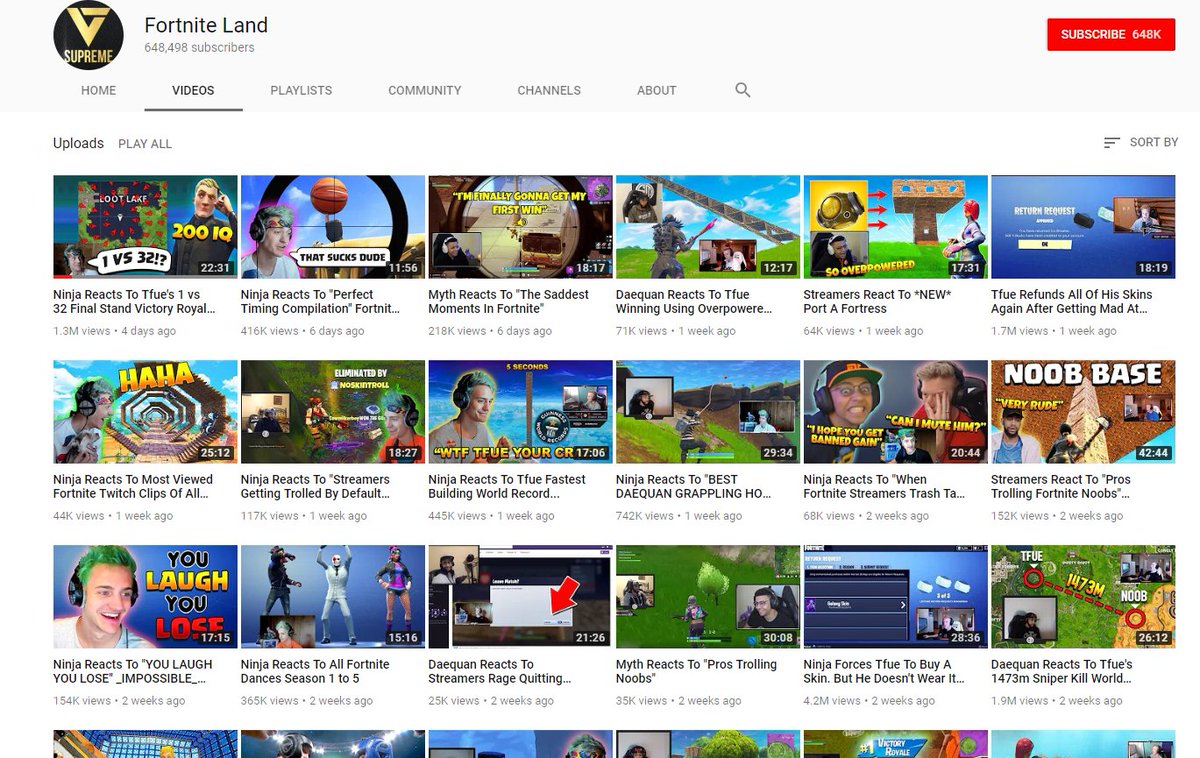The image size is (1200, 758).
Task: Click title 'Ninja Reacts To All Fortnite Dances'
Action: (315, 672)
